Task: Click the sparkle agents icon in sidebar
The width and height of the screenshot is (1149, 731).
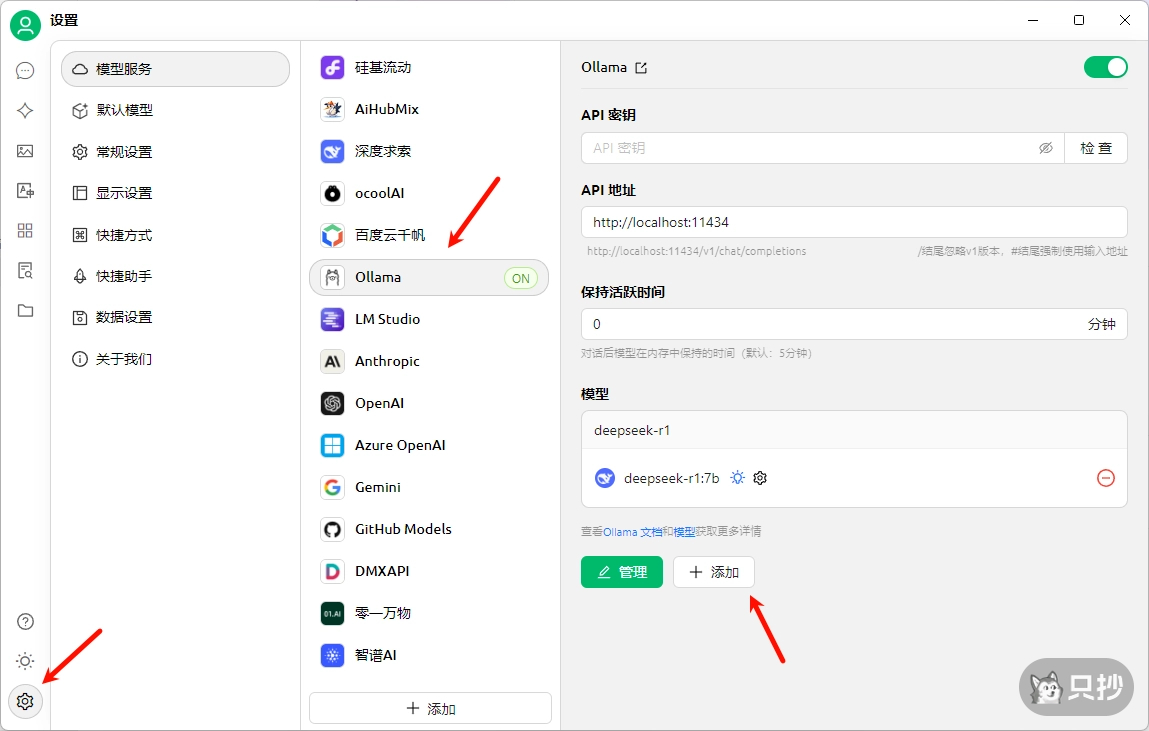Action: [x=25, y=111]
